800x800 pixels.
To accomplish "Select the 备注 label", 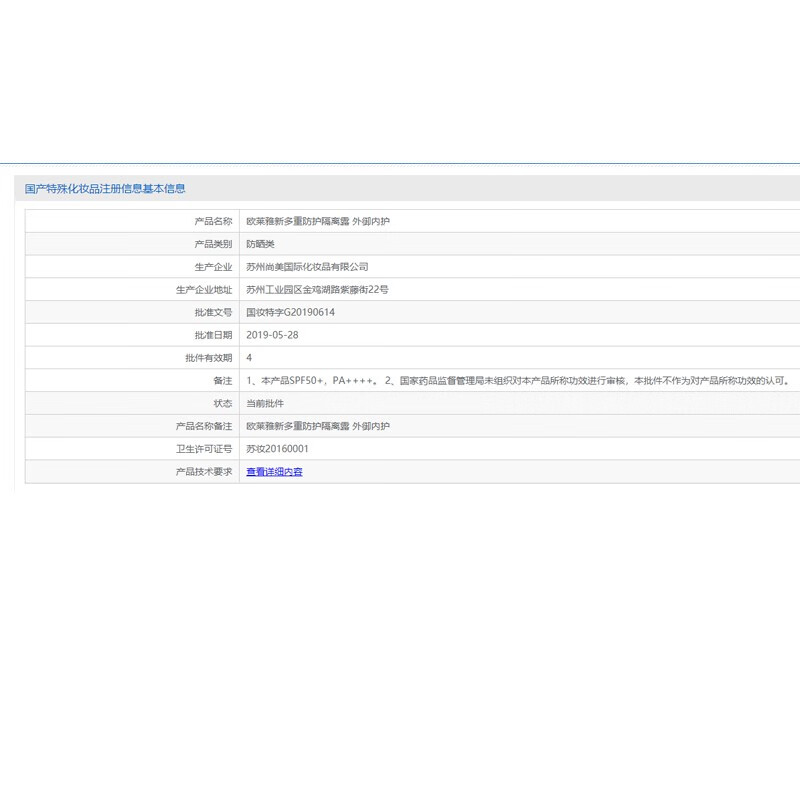I will (x=222, y=381).
